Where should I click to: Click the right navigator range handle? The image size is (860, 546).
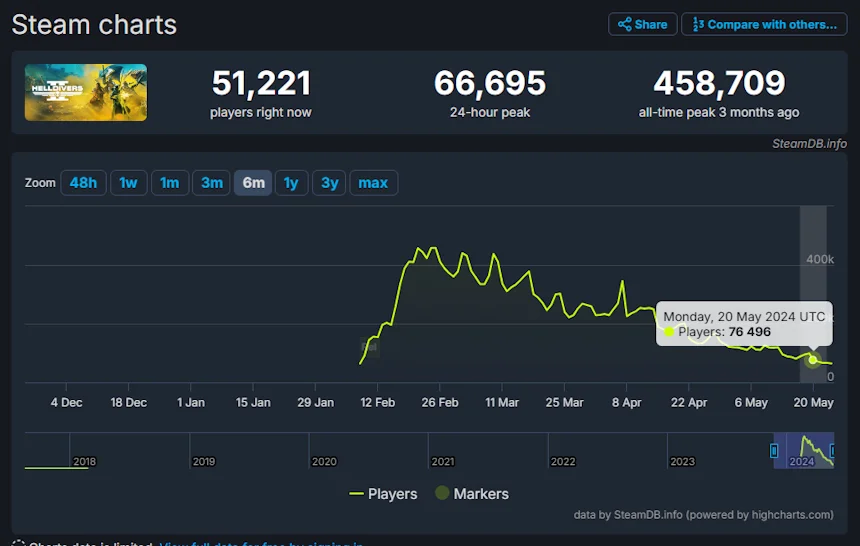tap(832, 451)
